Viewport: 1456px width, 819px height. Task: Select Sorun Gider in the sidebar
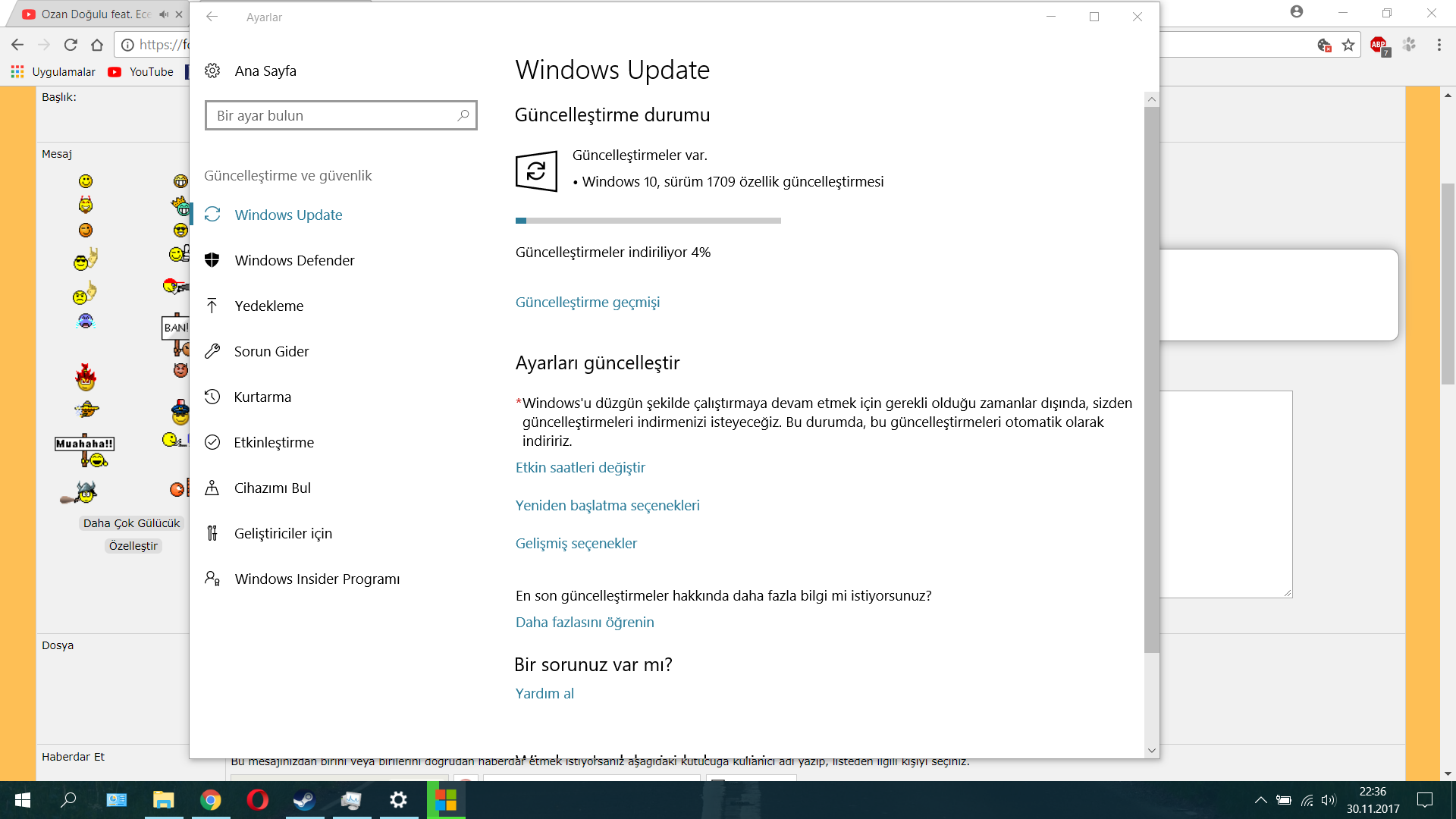334,351
